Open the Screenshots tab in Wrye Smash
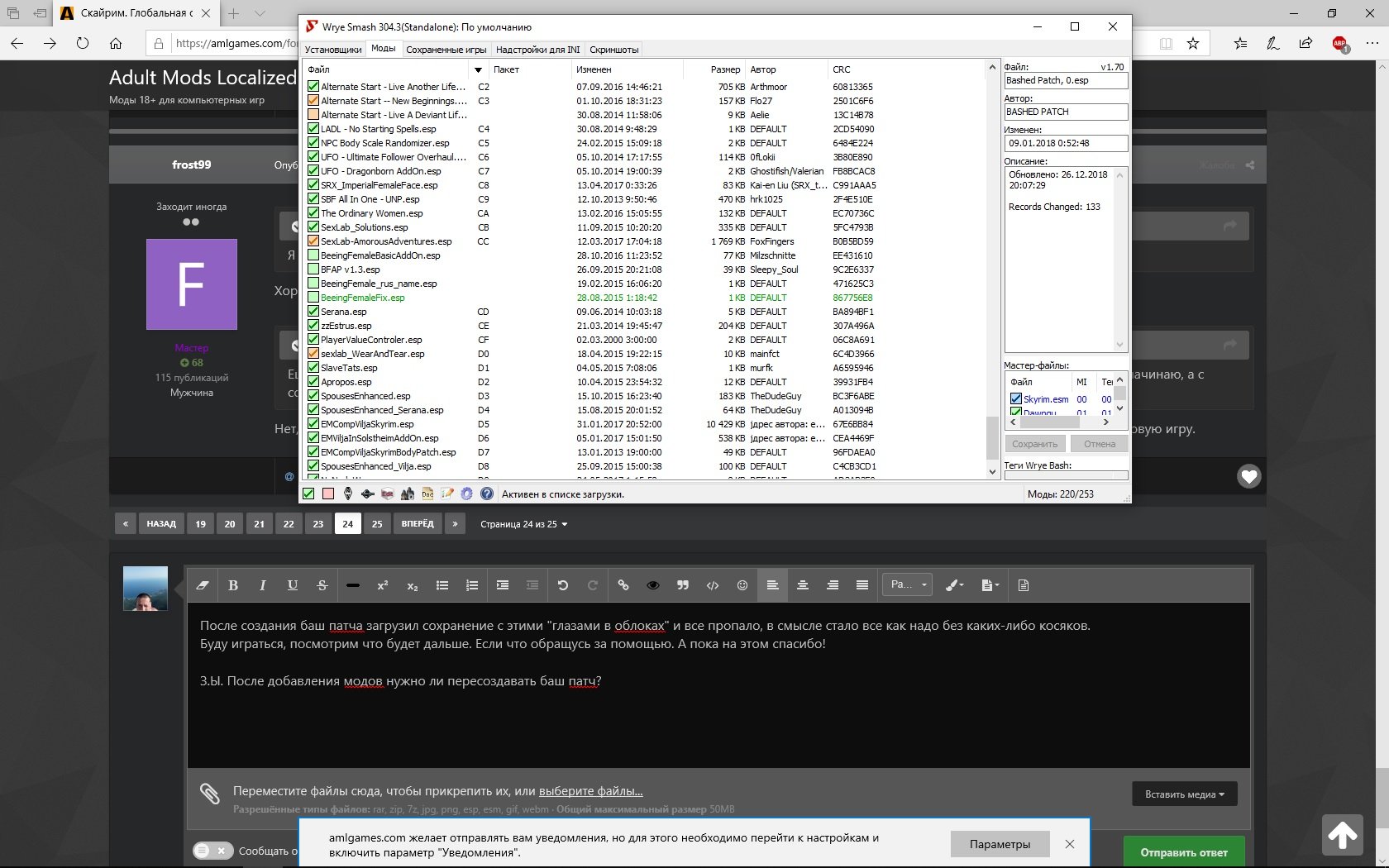1389x868 pixels. 613,50
